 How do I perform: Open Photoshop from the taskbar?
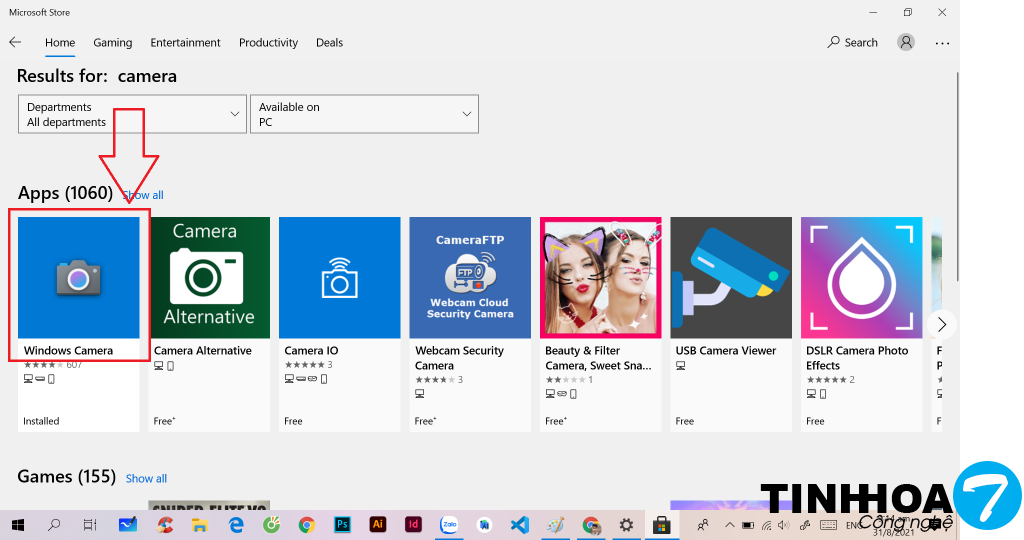(x=342, y=524)
